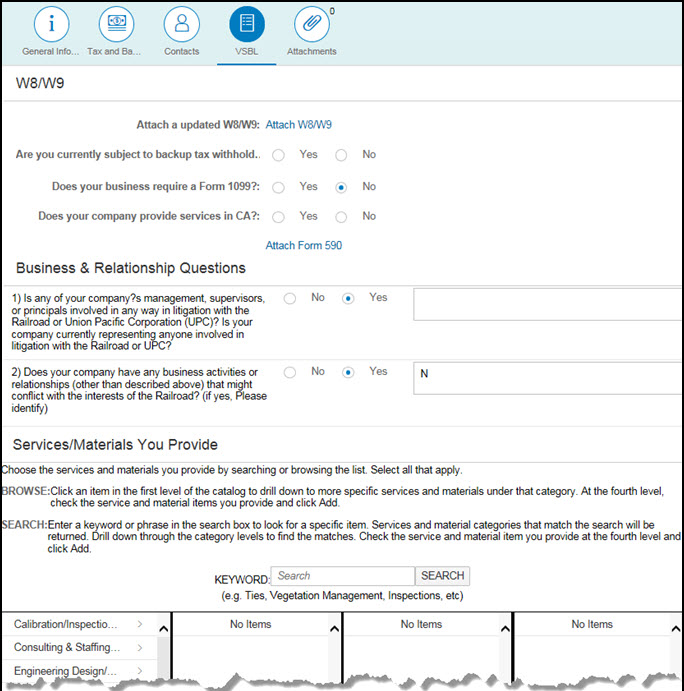Click the SEARCH button
Viewport: 684px width, 691px height.
pyautogui.click(x=442, y=576)
